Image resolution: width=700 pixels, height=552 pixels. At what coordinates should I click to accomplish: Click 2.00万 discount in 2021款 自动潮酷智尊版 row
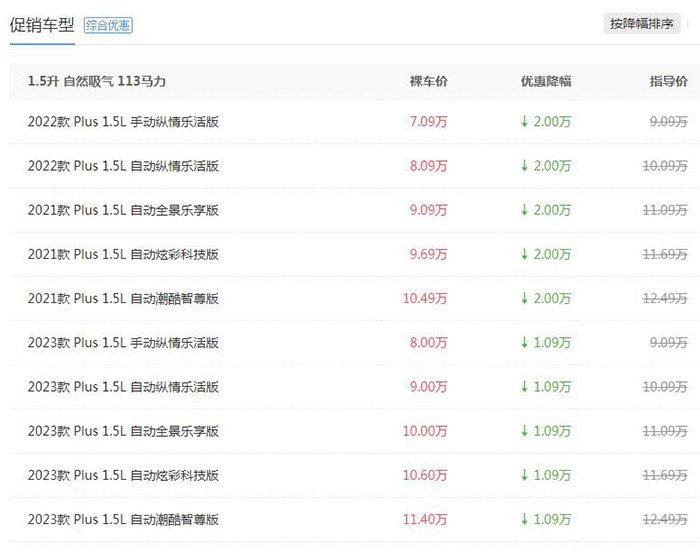point(552,298)
